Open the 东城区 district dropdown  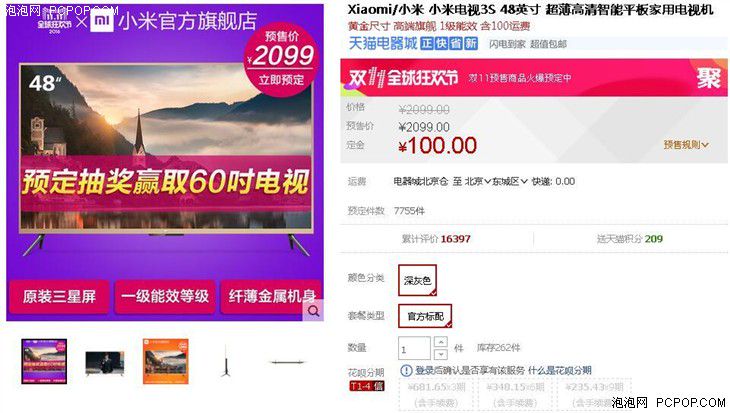(x=510, y=182)
